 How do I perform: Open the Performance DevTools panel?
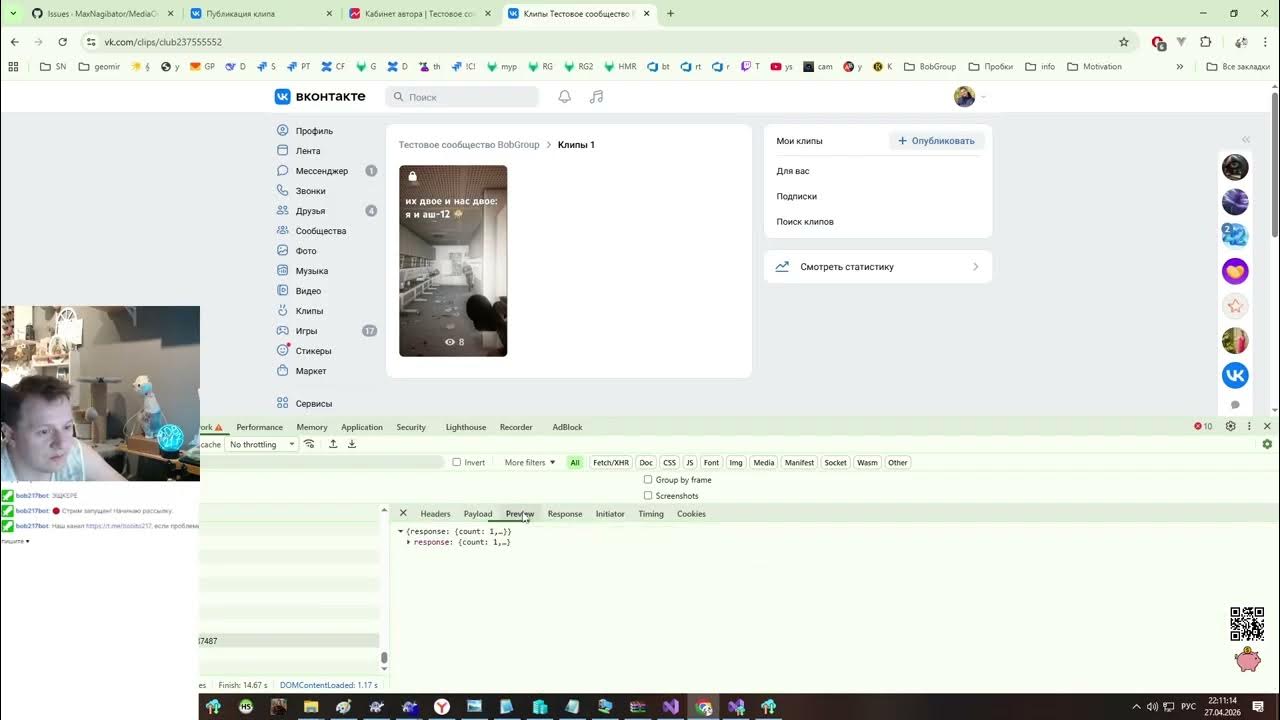pyautogui.click(x=260, y=427)
